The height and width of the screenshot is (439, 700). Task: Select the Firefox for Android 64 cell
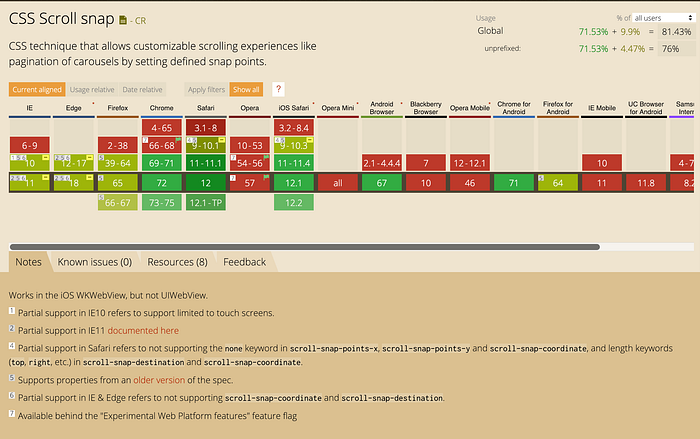(558, 183)
